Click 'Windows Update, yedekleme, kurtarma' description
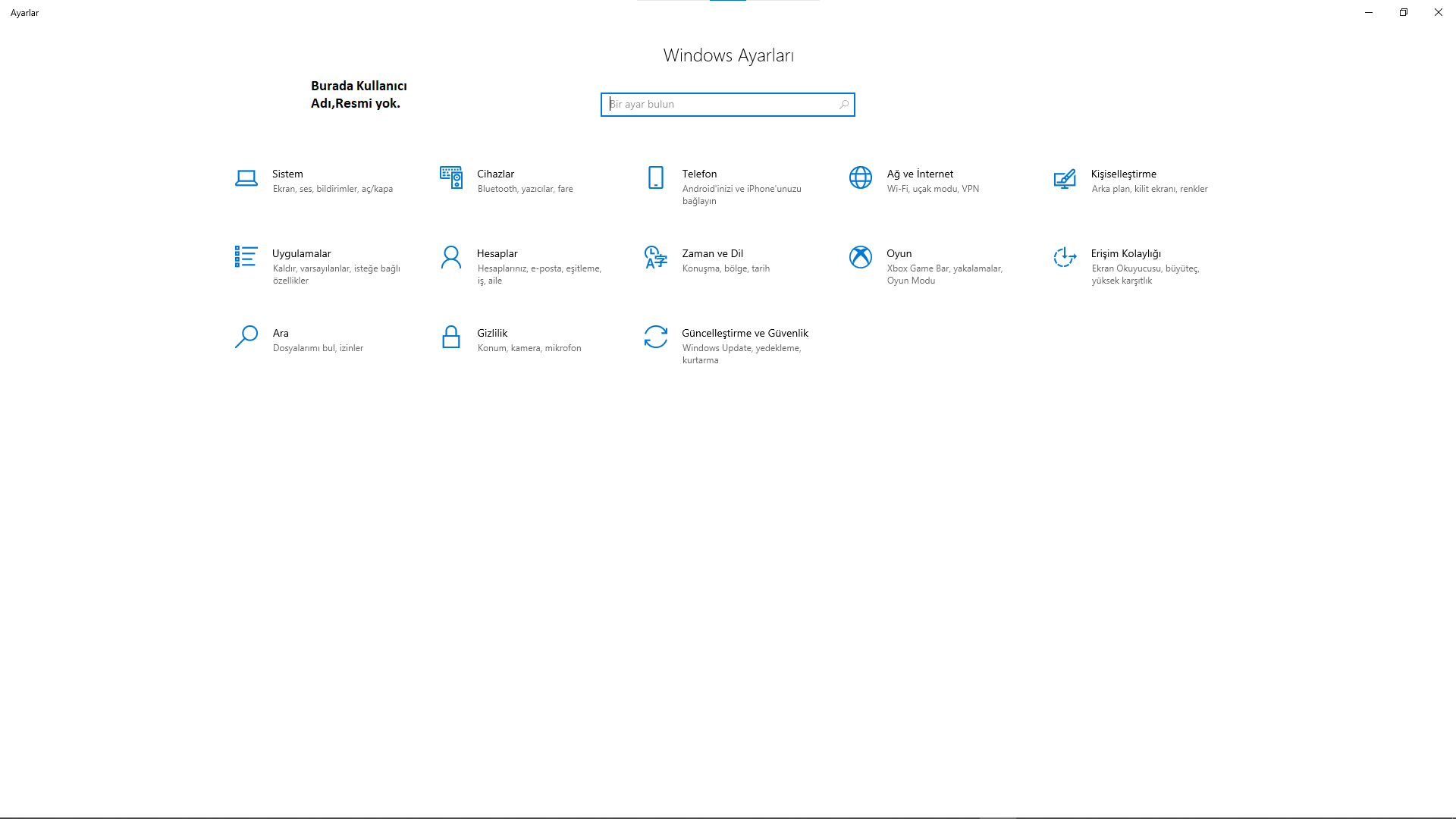 (742, 354)
